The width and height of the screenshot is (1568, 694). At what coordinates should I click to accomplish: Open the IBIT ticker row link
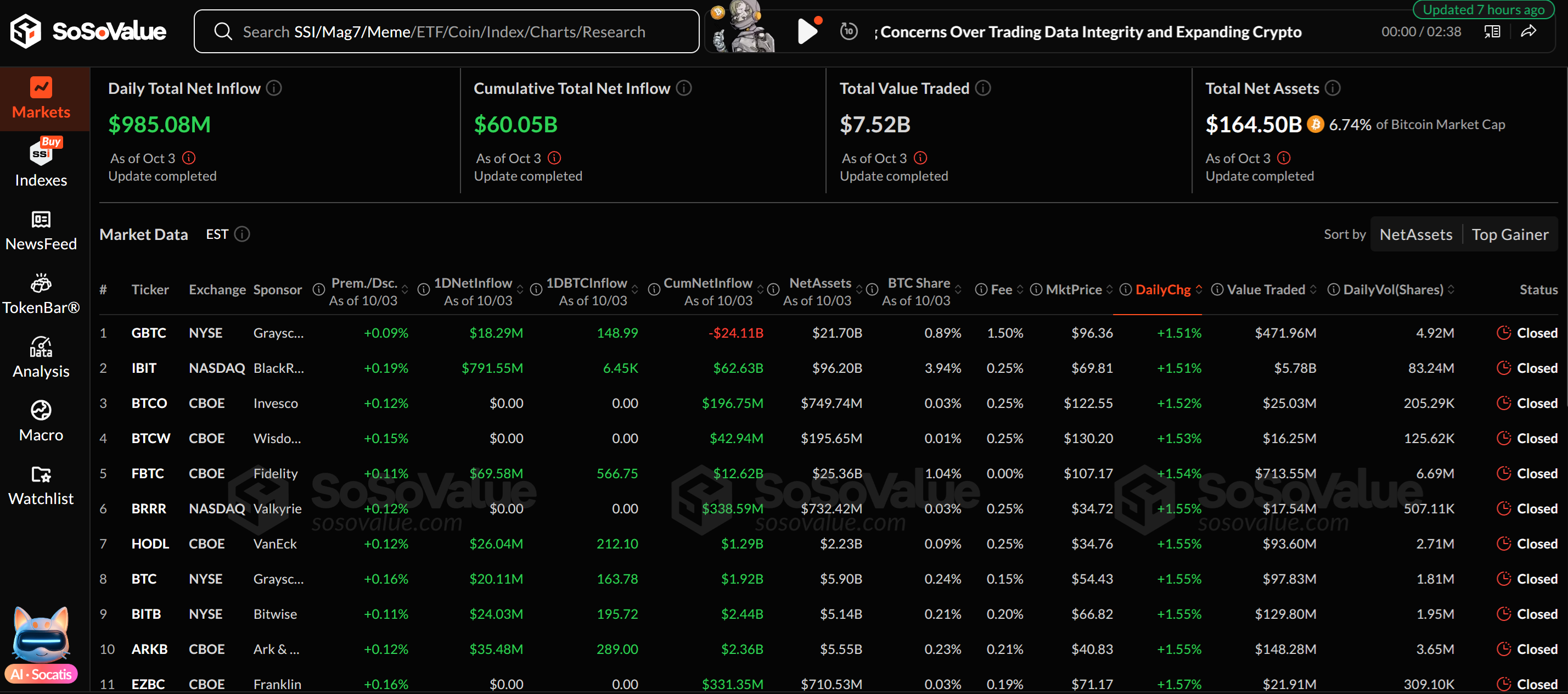pyautogui.click(x=144, y=368)
